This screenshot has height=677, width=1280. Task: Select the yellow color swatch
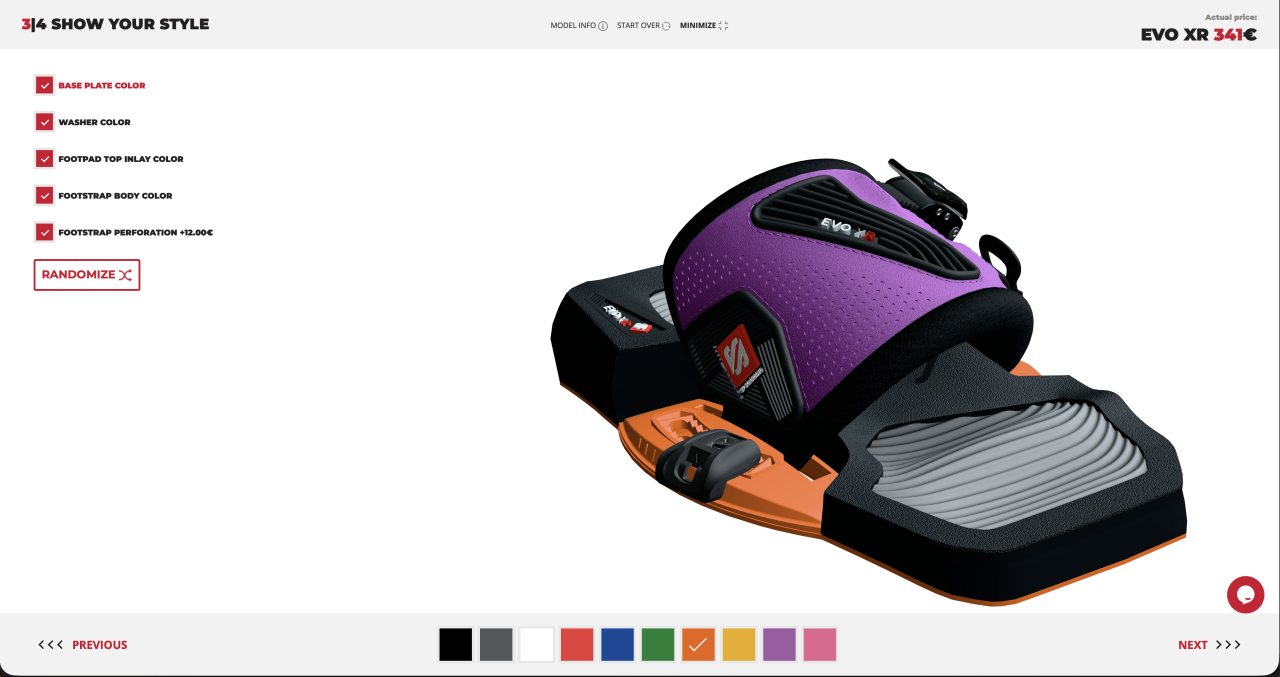(x=739, y=645)
